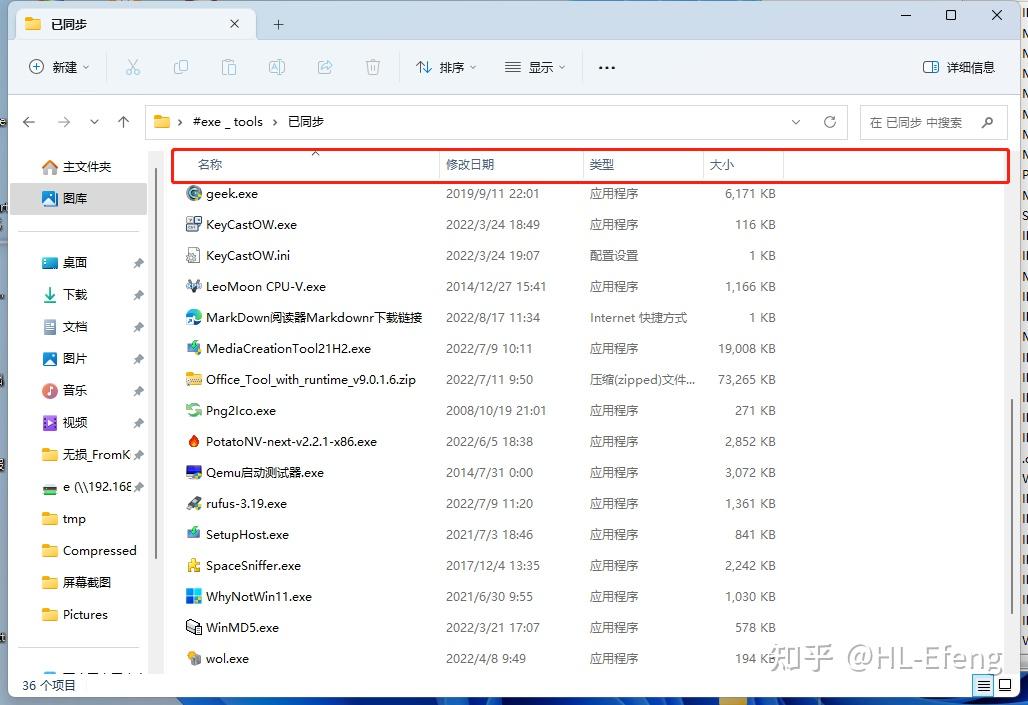
Task: Select the KeyCastOW.exe file icon
Action: coord(193,224)
